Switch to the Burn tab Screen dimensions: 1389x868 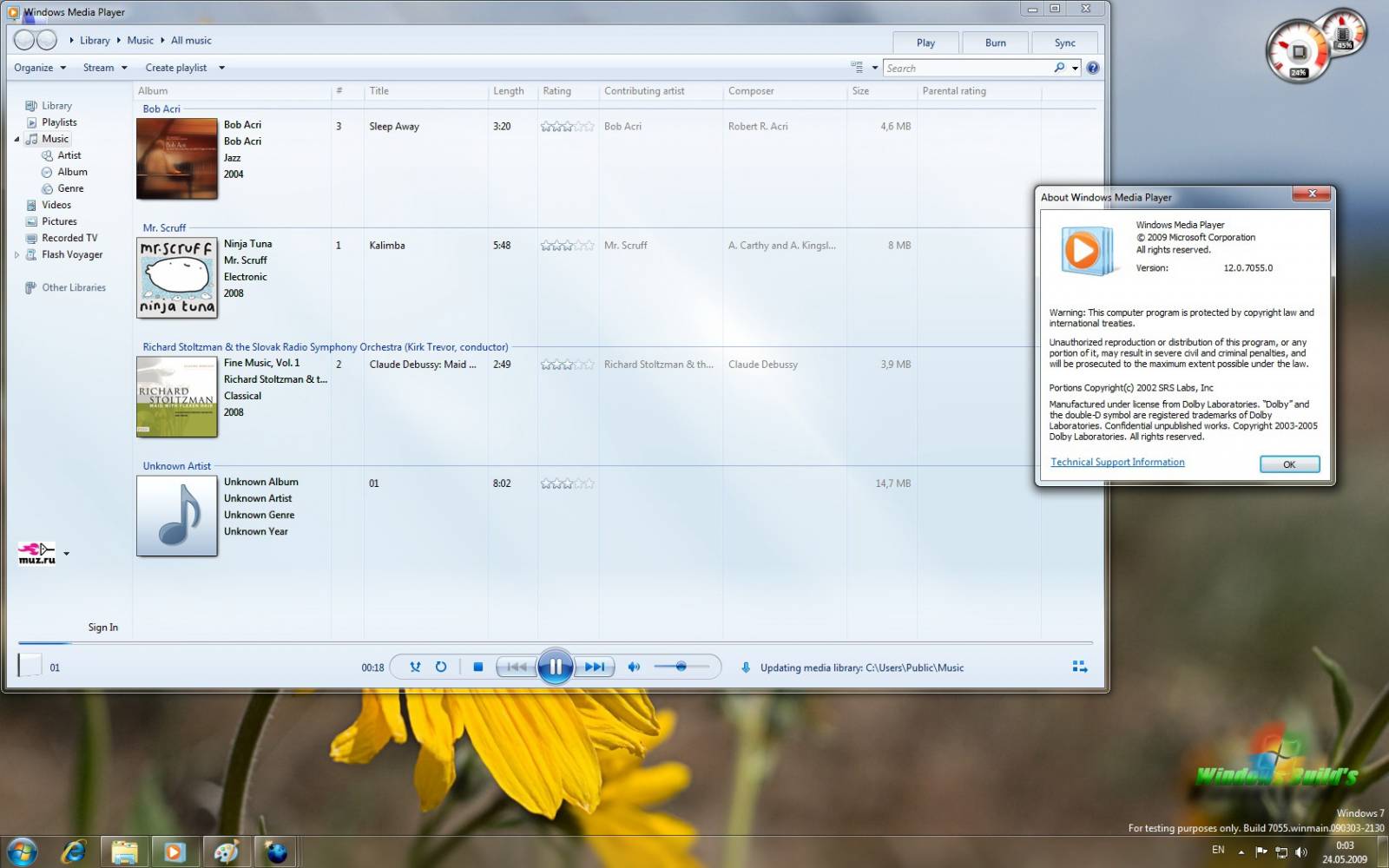click(996, 43)
